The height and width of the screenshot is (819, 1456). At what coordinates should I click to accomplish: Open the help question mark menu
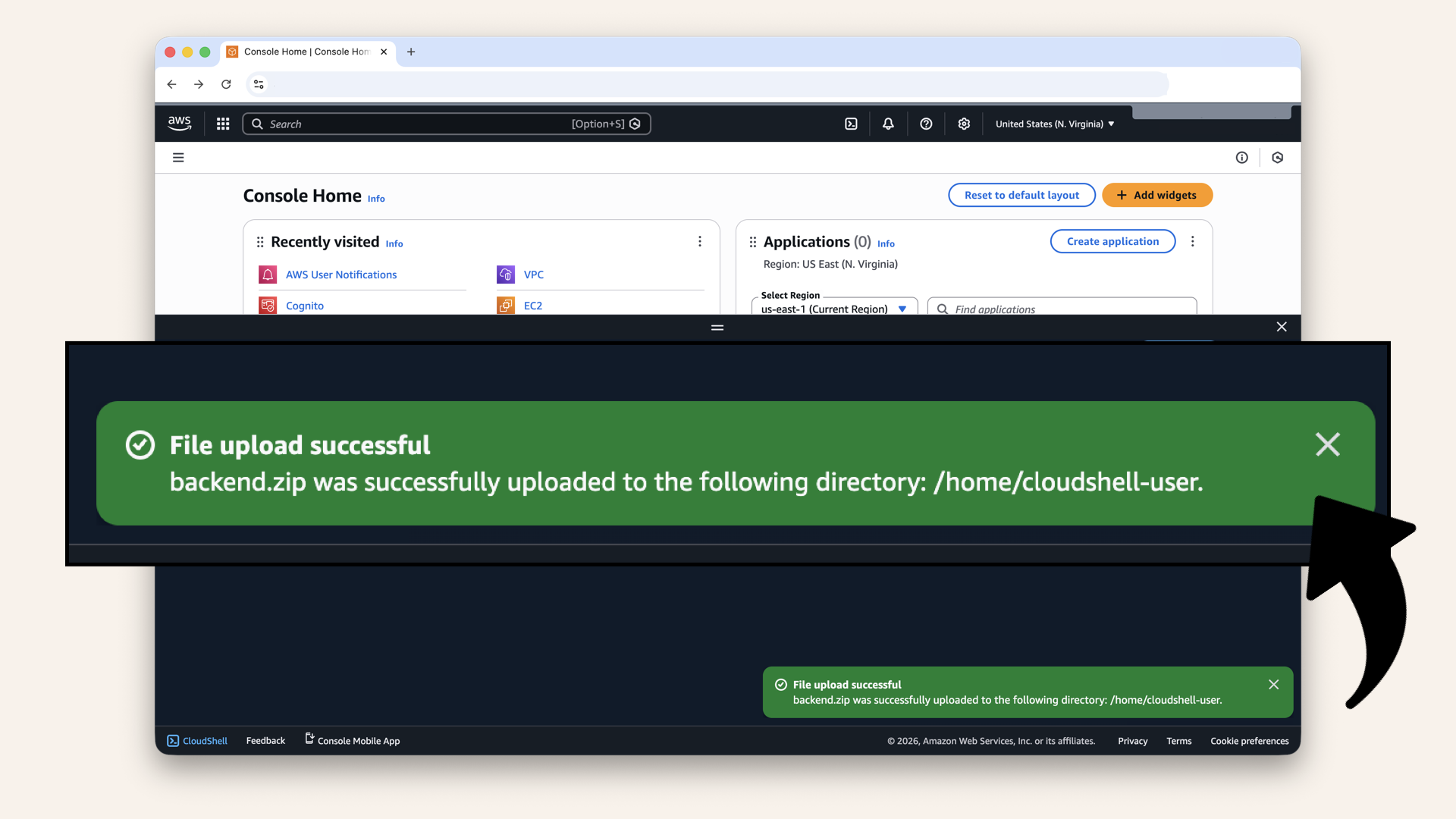click(926, 124)
